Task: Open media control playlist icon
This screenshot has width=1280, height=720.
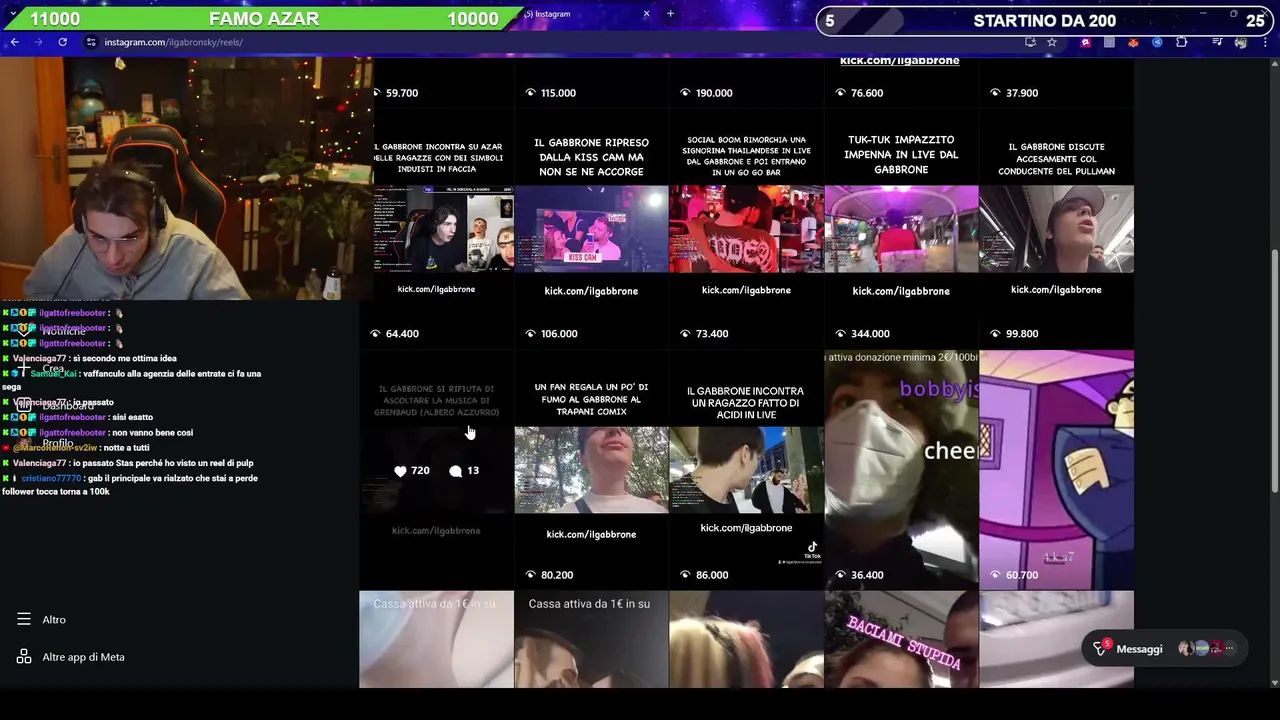Action: click(x=1217, y=42)
